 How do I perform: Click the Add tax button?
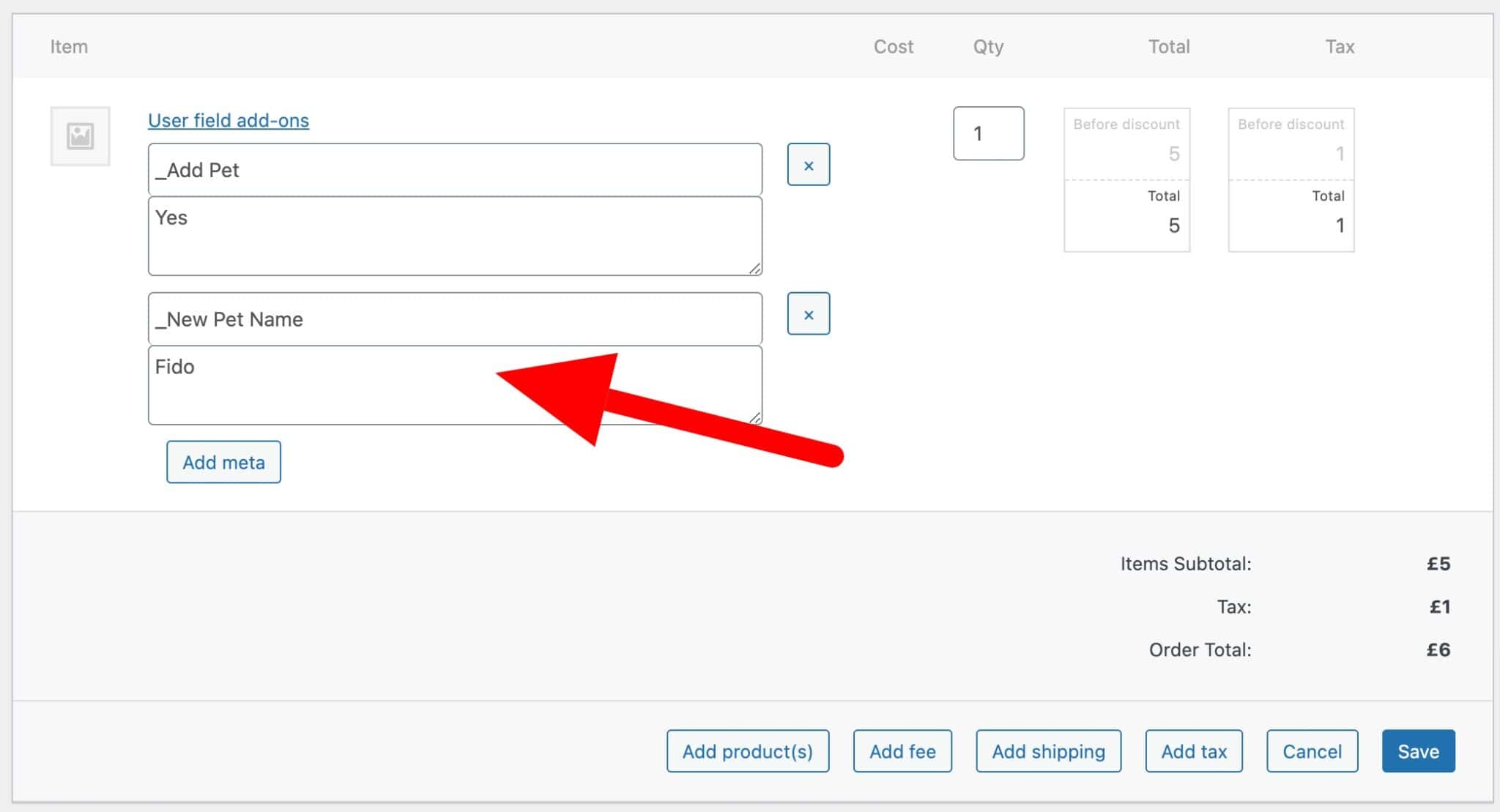coord(1193,750)
